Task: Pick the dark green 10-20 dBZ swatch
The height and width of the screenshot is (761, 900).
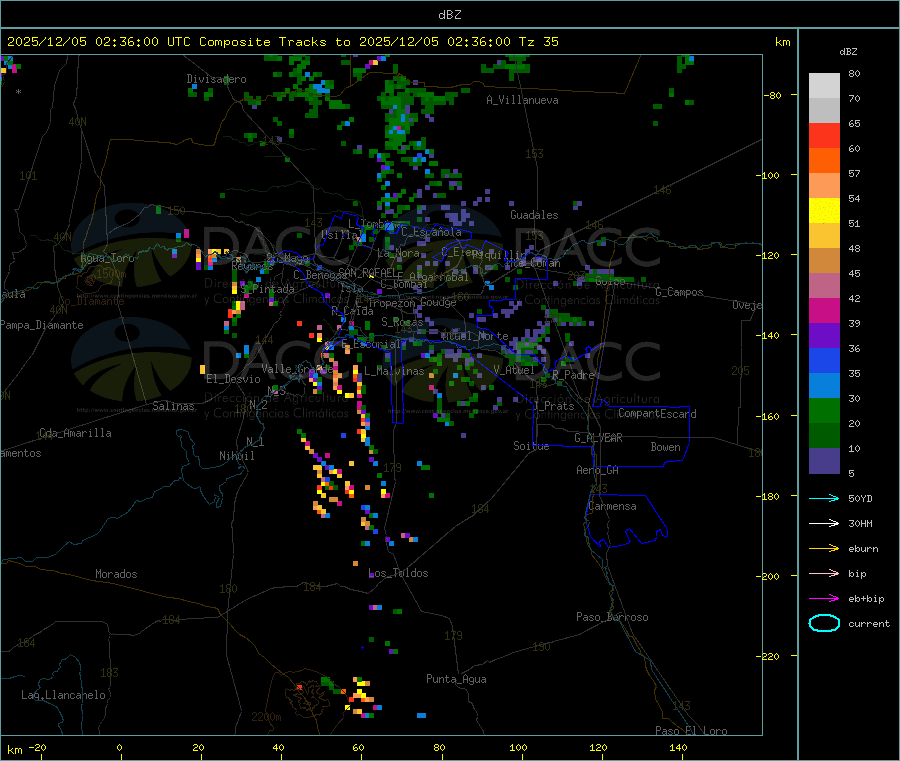Action: pos(824,436)
